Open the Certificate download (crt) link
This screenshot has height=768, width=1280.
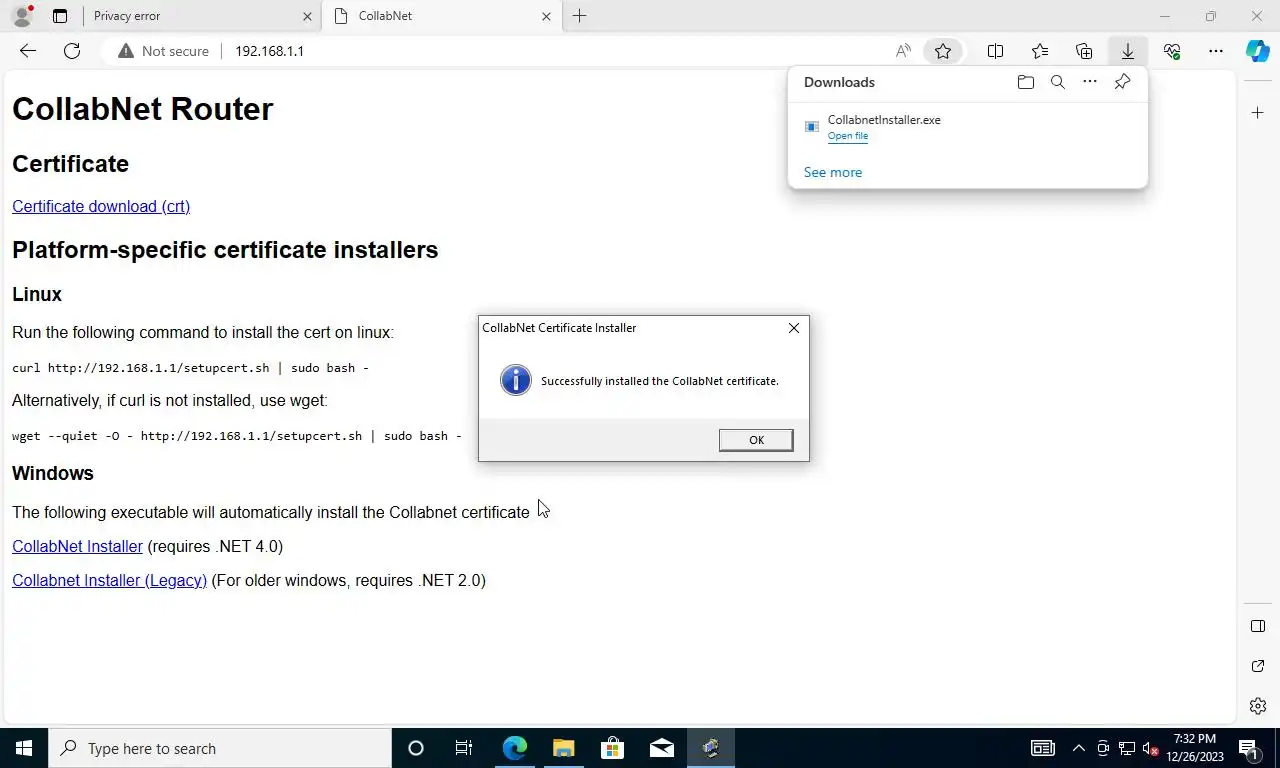click(x=101, y=206)
